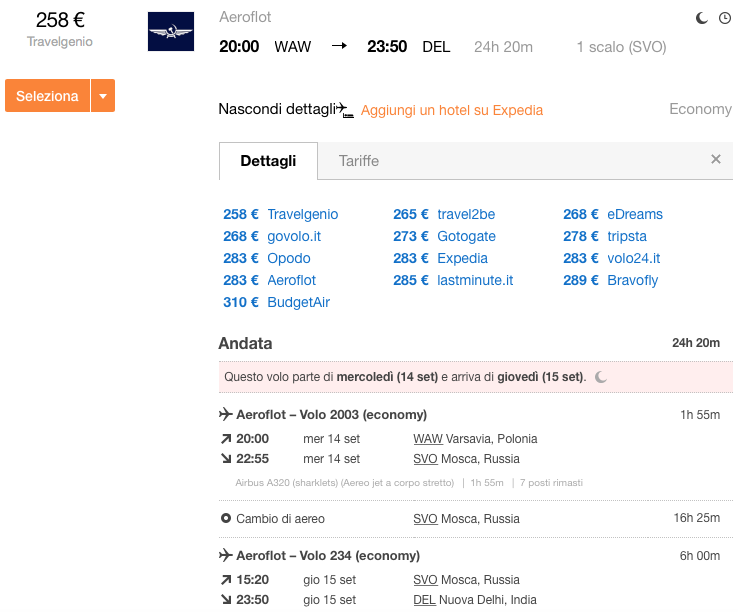Click the 'Economy' class label

point(700,109)
